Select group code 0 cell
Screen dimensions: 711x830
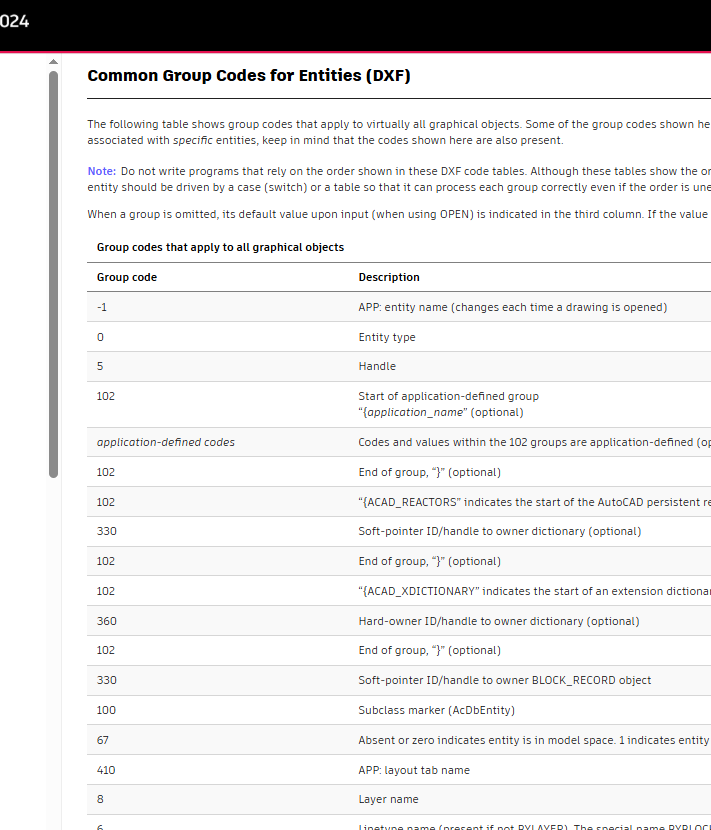tap(100, 337)
